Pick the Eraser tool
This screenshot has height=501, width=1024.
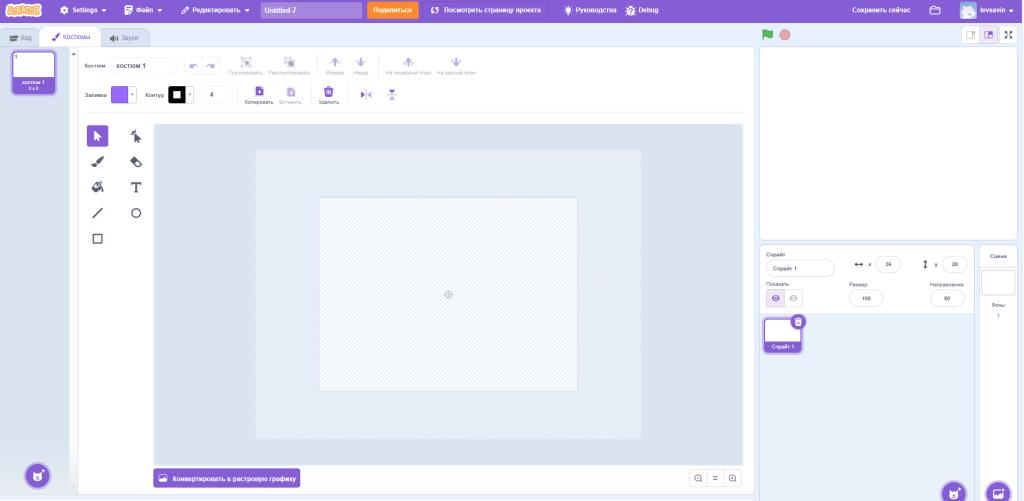[x=136, y=161]
